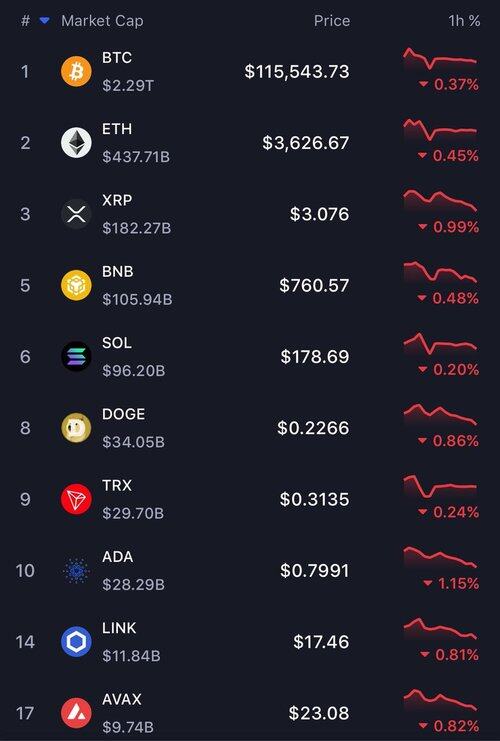
Task: Select the Dogecoin icon
Action: 76,428
